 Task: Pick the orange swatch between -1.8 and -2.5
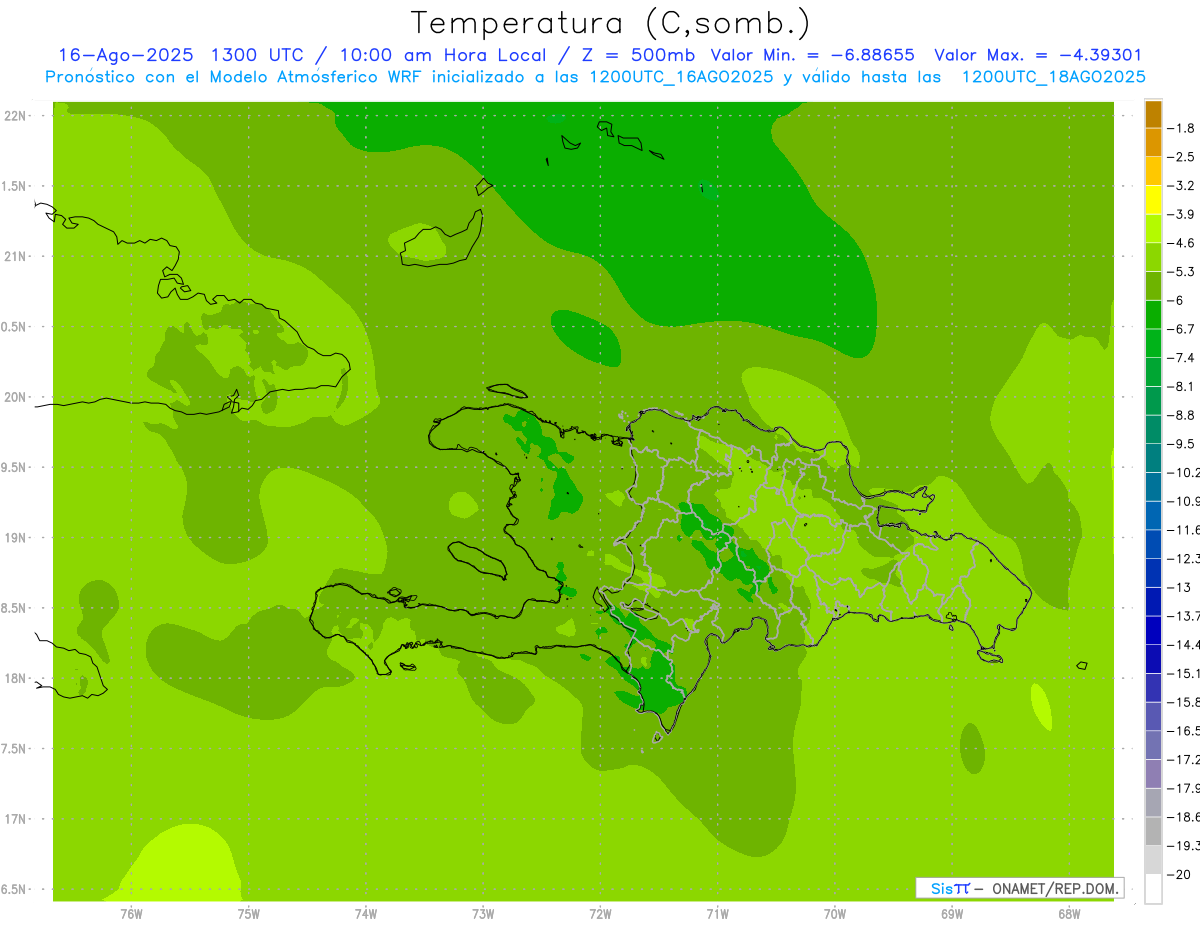pyautogui.click(x=1153, y=143)
